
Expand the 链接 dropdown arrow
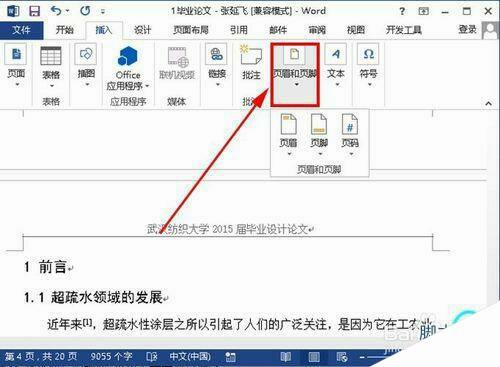pos(218,84)
